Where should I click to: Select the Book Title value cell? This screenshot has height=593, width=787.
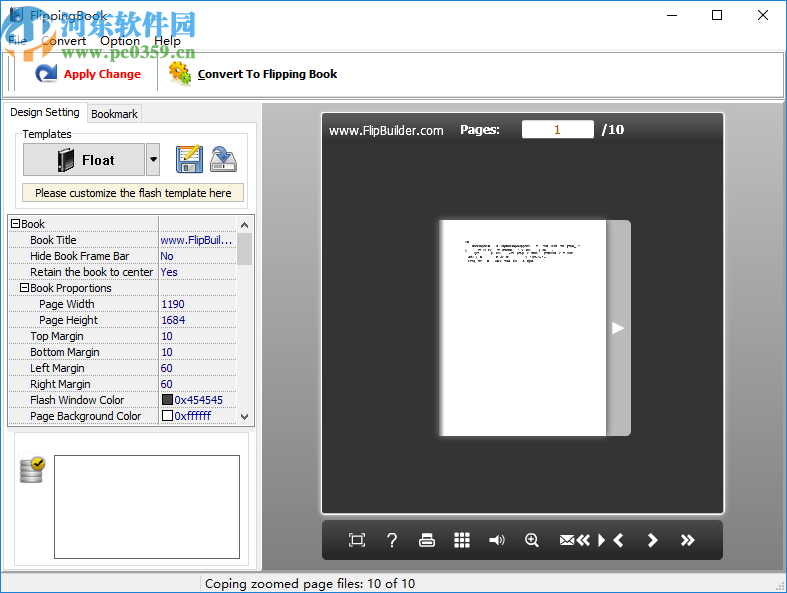[x=197, y=240]
